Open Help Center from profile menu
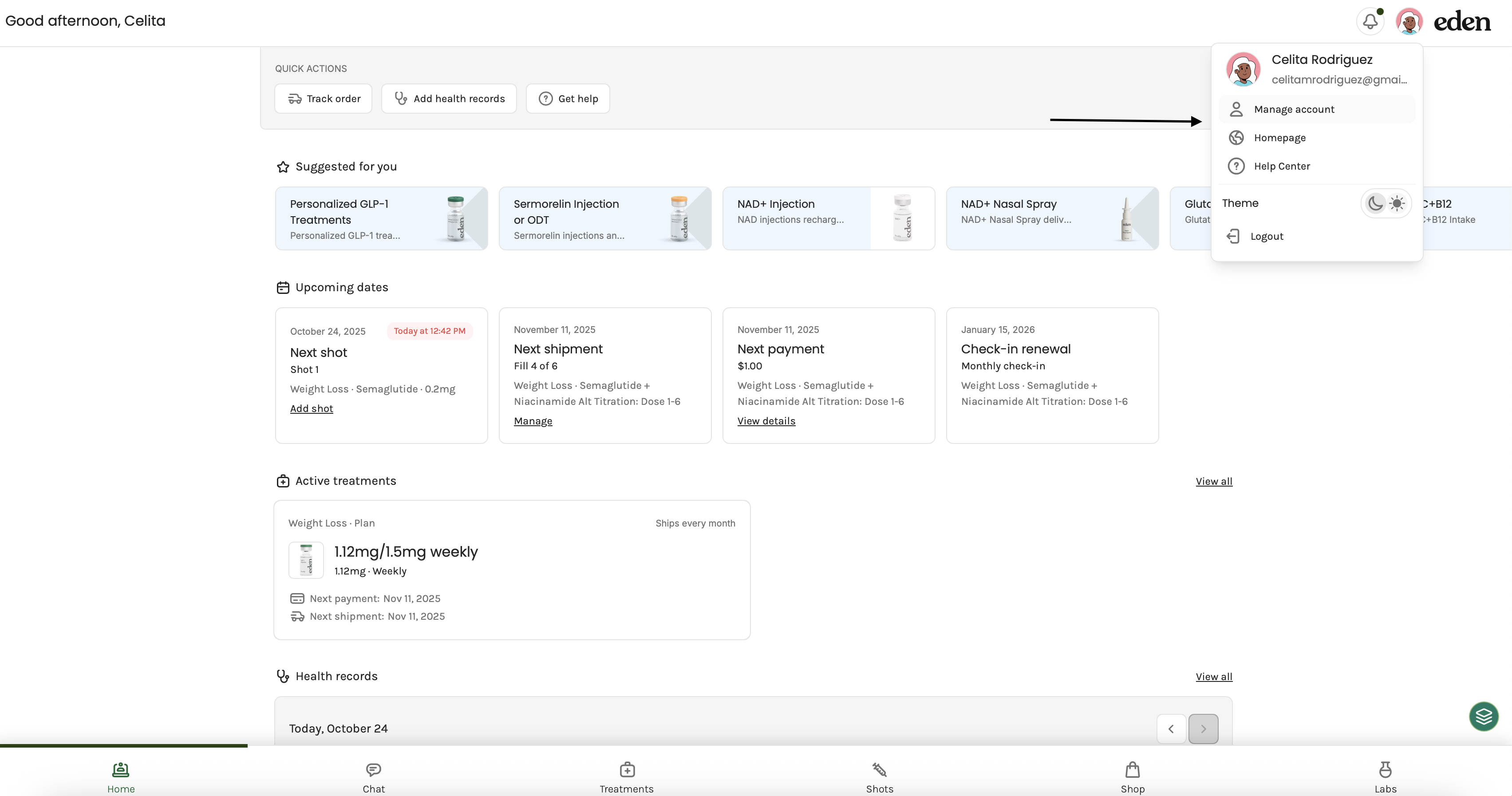The height and width of the screenshot is (796, 1512). (1317, 166)
